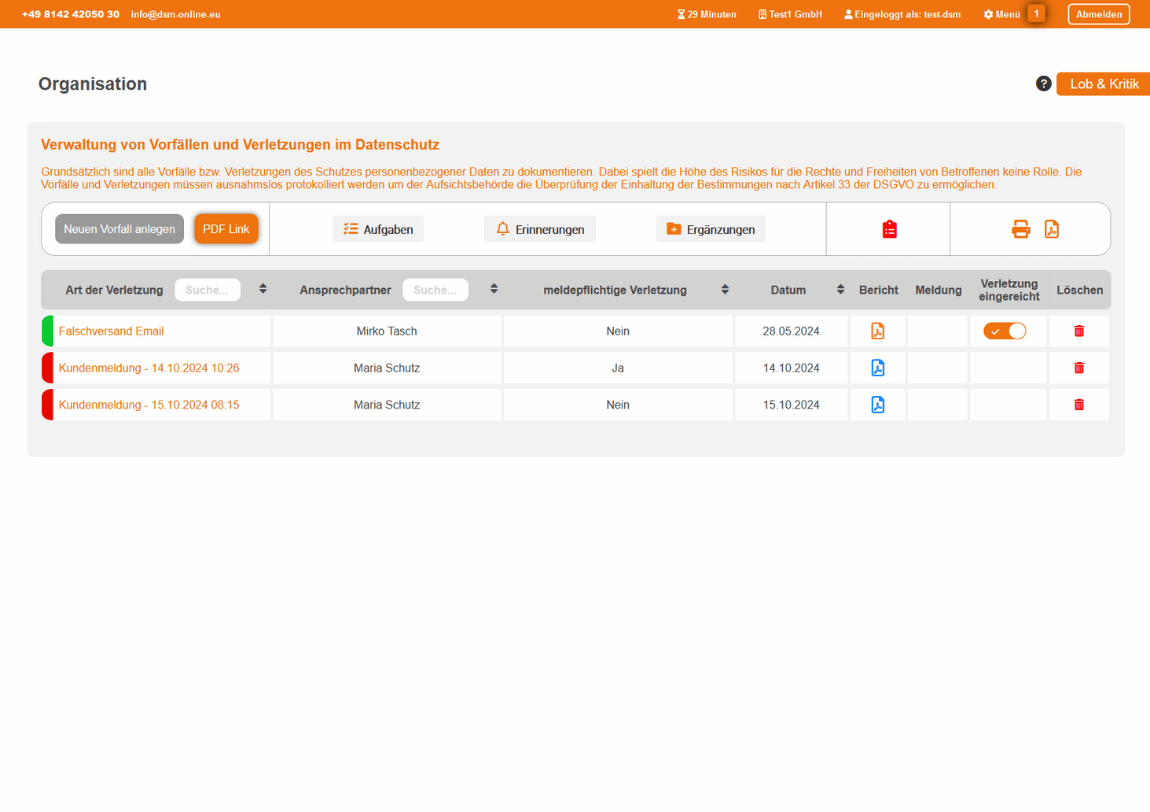Delete the Kundenmeldung 14.10.2024 entry
Image resolution: width=1150 pixels, height=812 pixels.
1079,368
